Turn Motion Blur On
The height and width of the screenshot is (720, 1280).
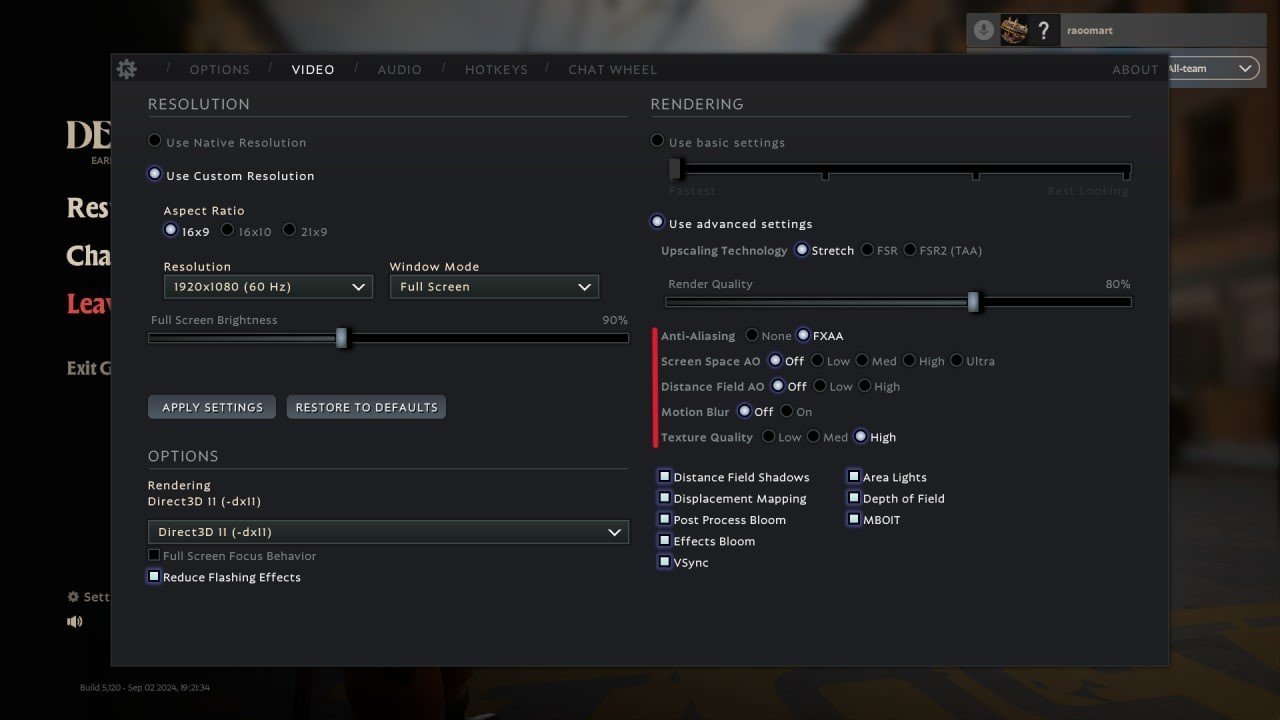786,411
